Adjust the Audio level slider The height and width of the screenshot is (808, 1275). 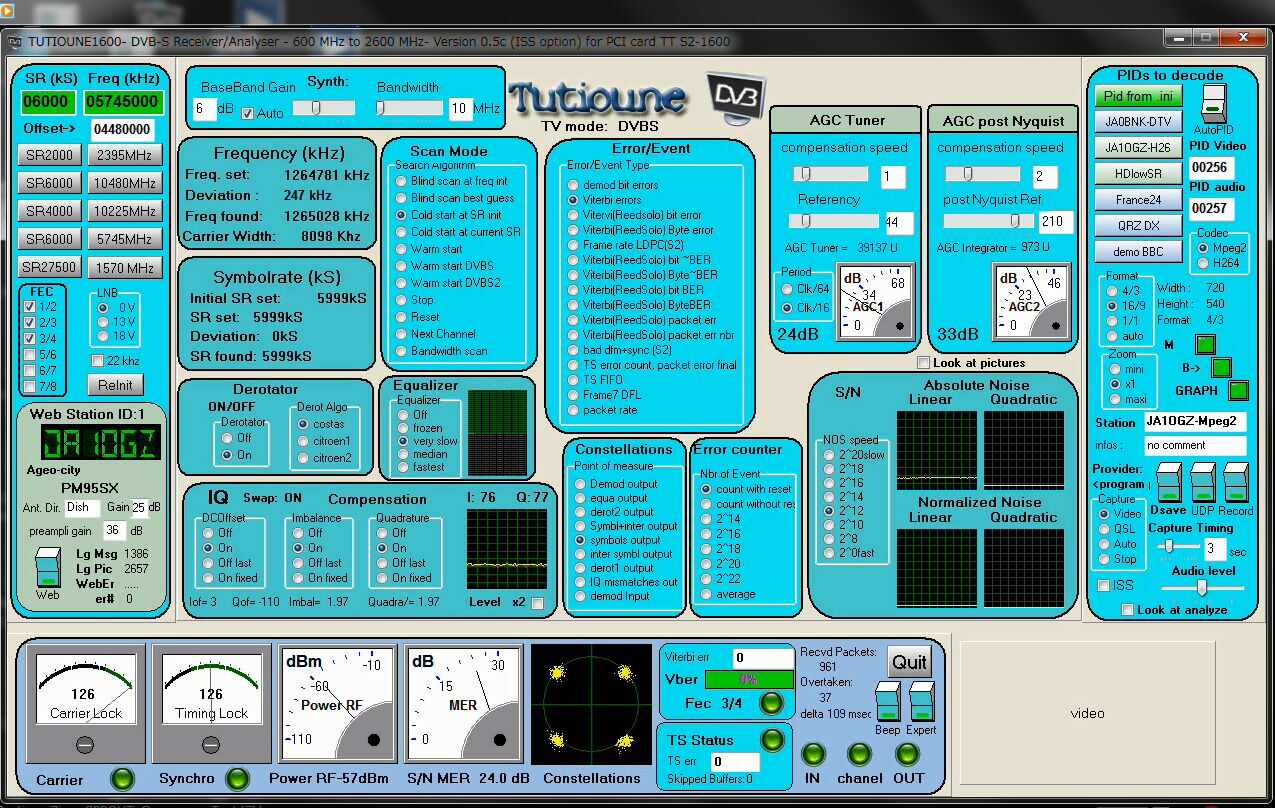coord(1202,588)
